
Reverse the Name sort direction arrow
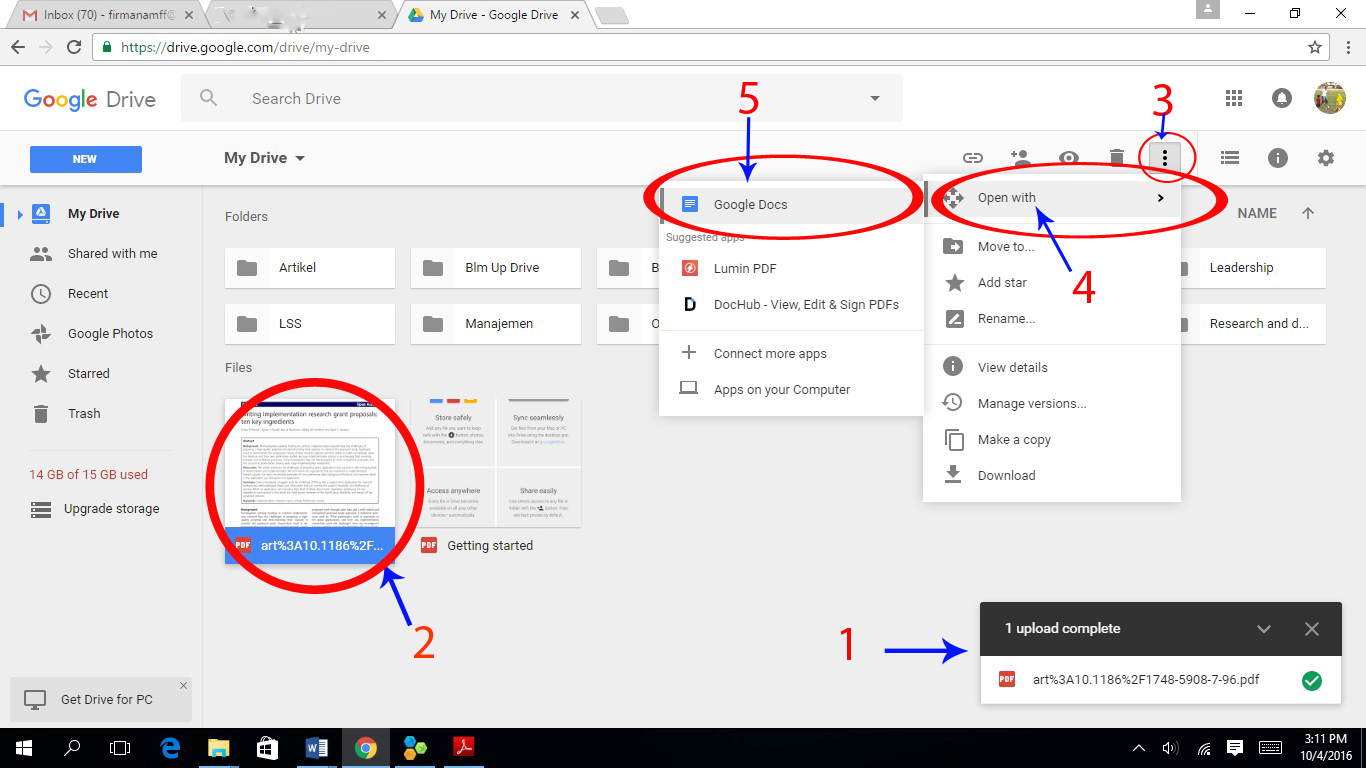point(1308,213)
